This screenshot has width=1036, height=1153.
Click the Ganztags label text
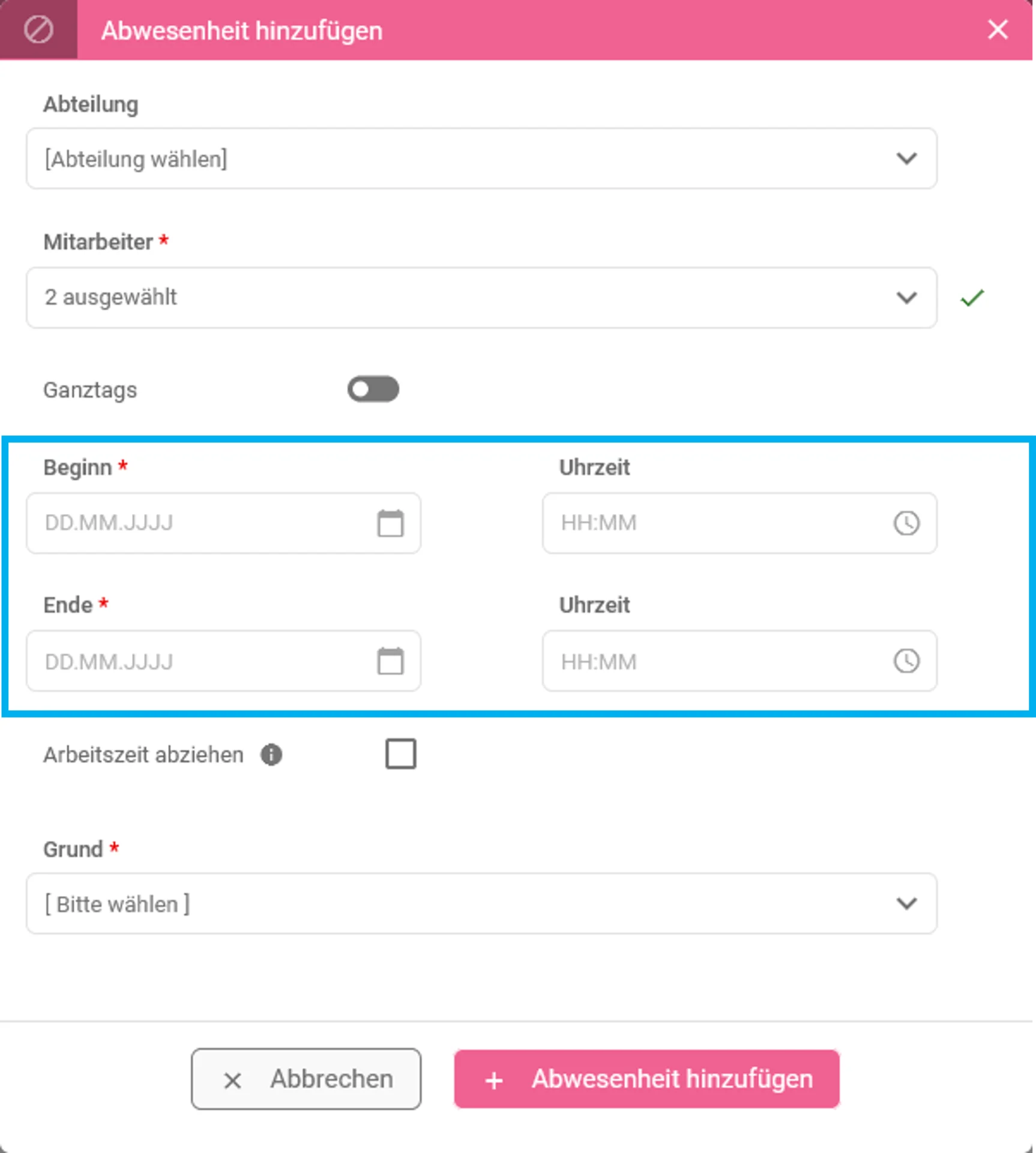coord(90,390)
